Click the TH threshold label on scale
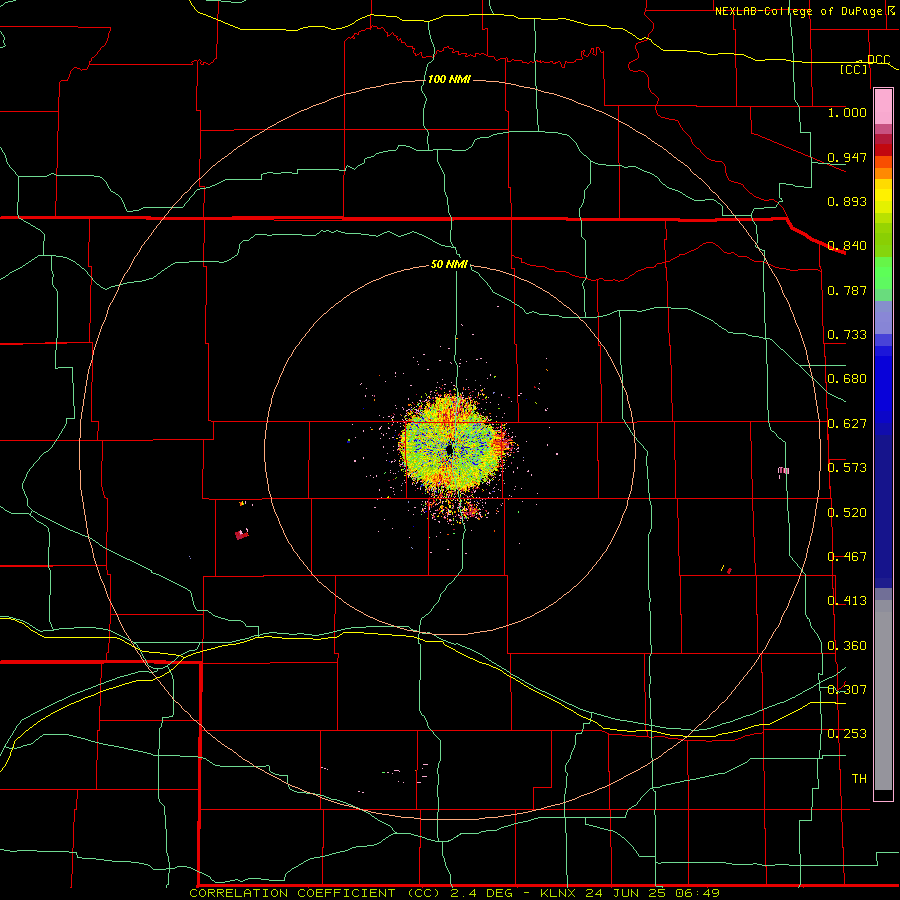Screen dimensions: 900x900 click(859, 779)
